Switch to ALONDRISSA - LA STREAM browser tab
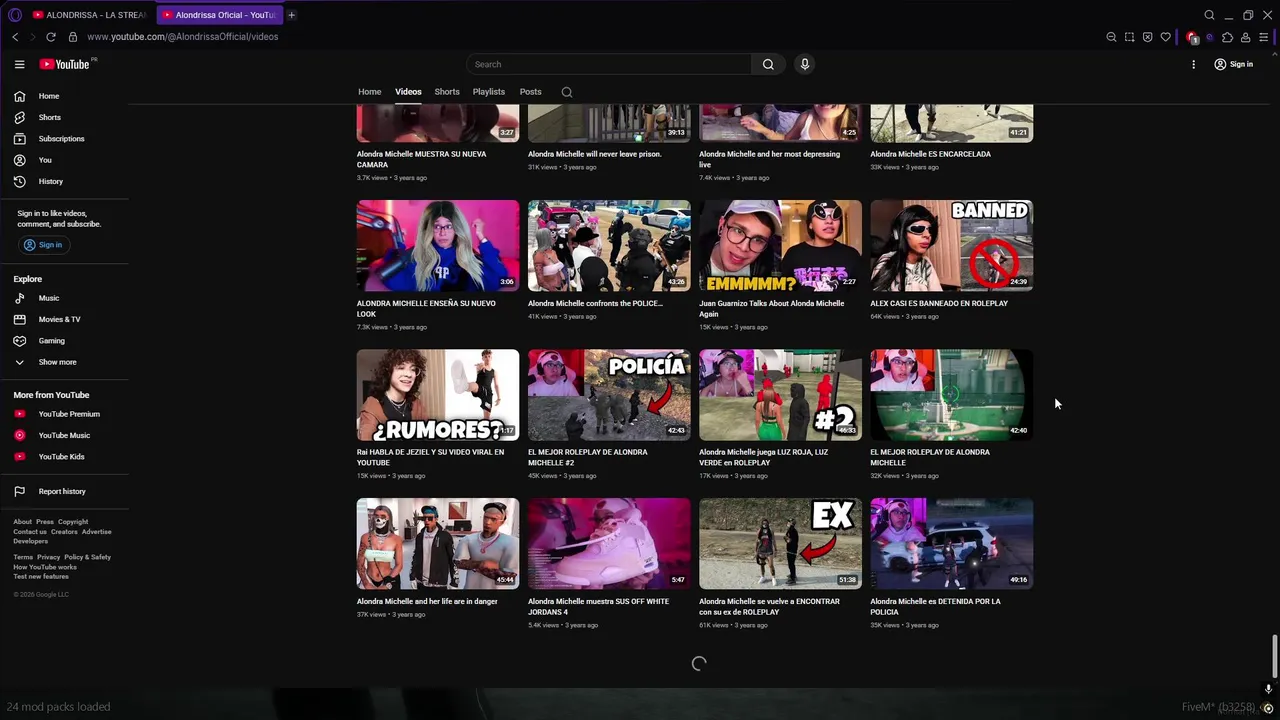The image size is (1280, 720). tap(90, 15)
